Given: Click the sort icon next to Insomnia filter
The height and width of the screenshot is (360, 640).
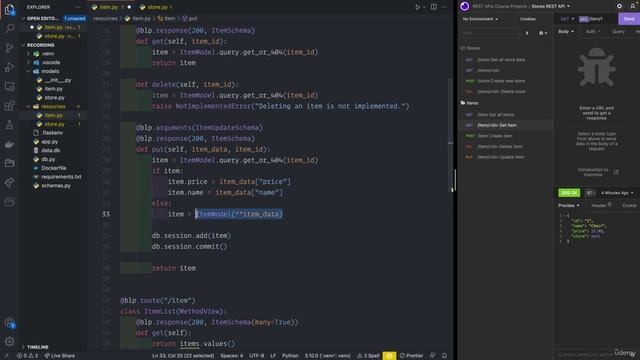Looking at the screenshot, I should click(527, 33).
